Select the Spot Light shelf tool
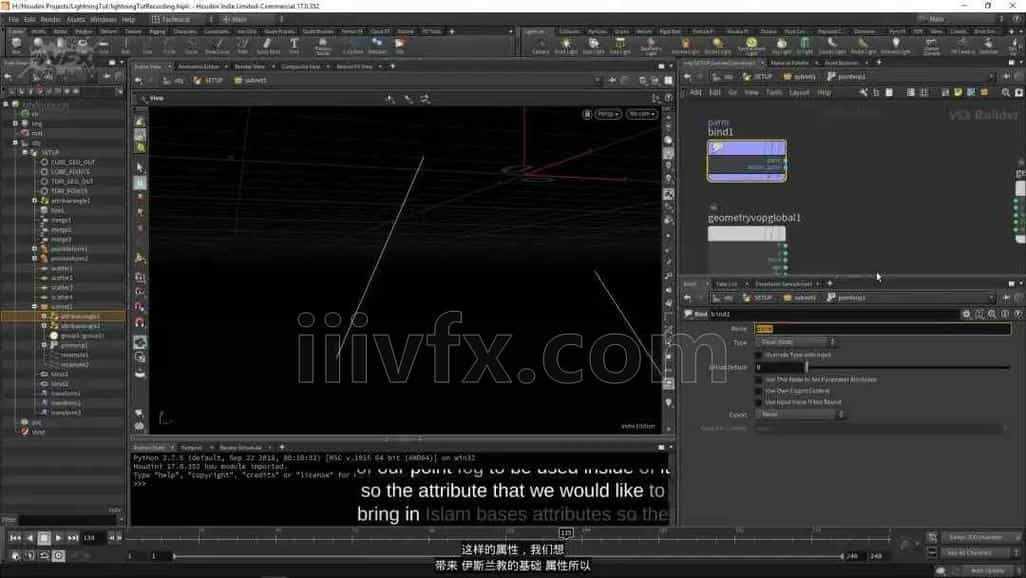Image resolution: width=1026 pixels, height=578 pixels. 593,45
